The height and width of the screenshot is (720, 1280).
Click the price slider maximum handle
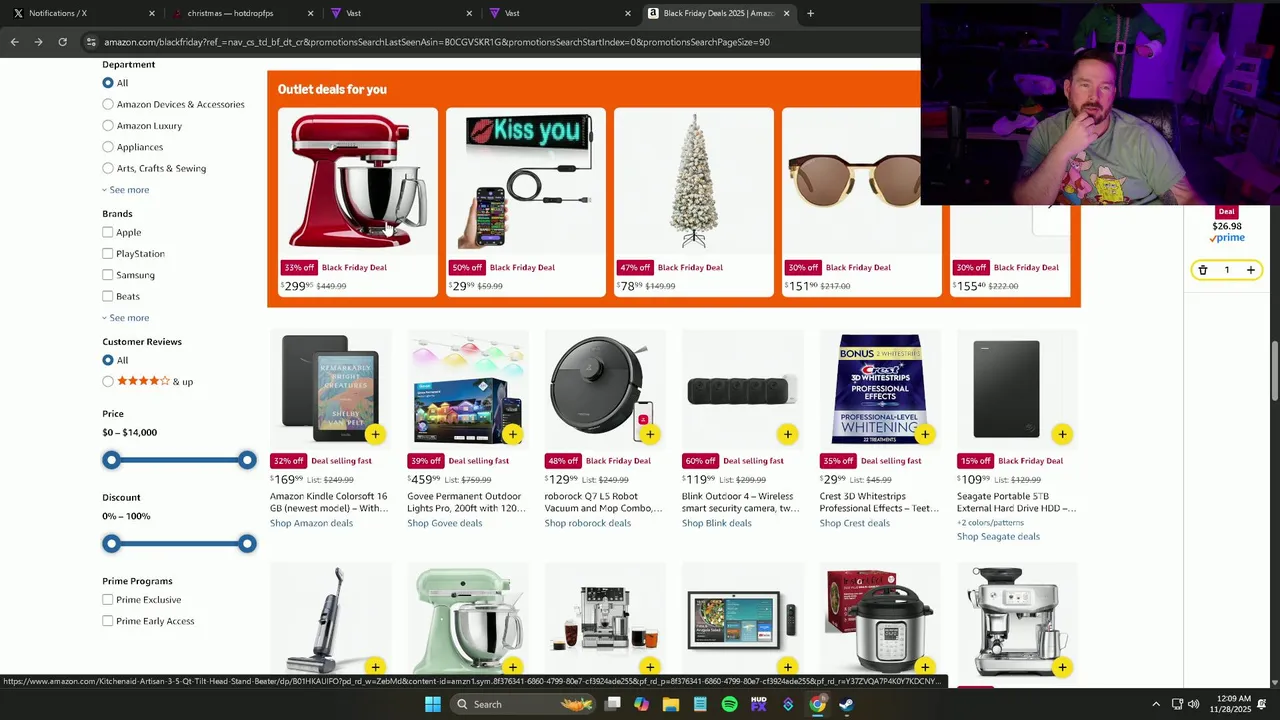tap(247, 460)
